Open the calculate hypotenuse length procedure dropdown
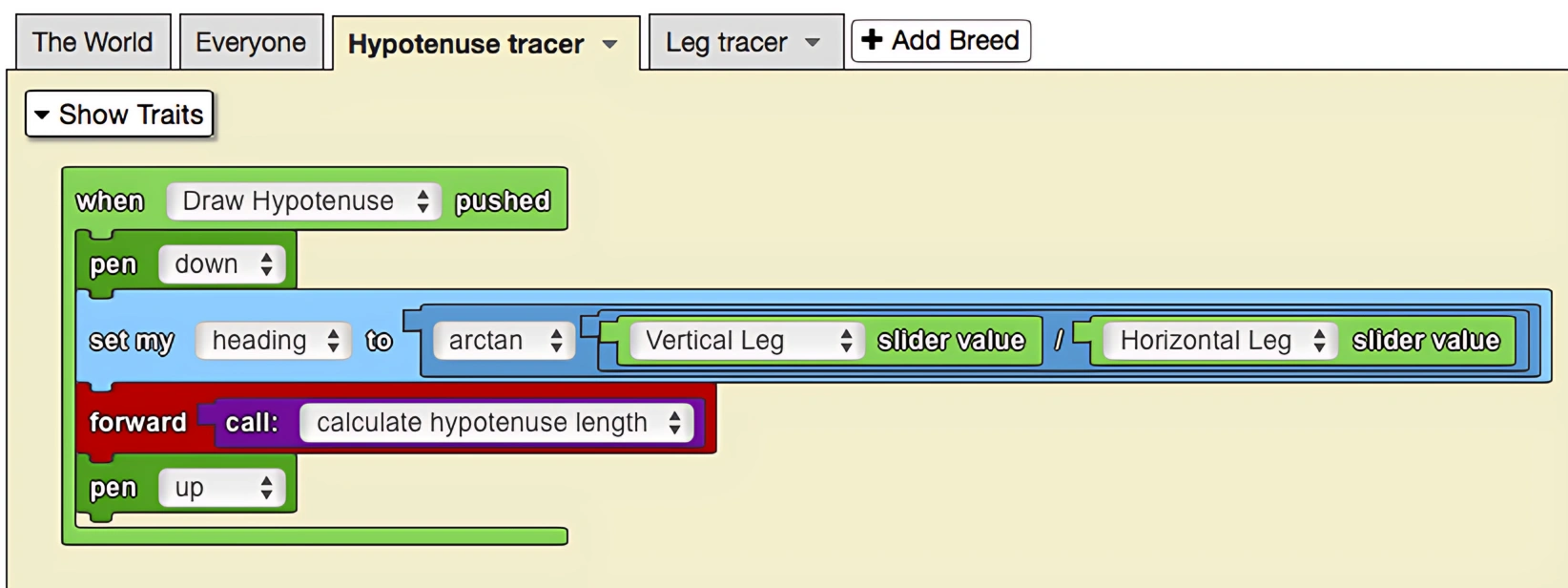This screenshot has height=588, width=1568. (496, 422)
